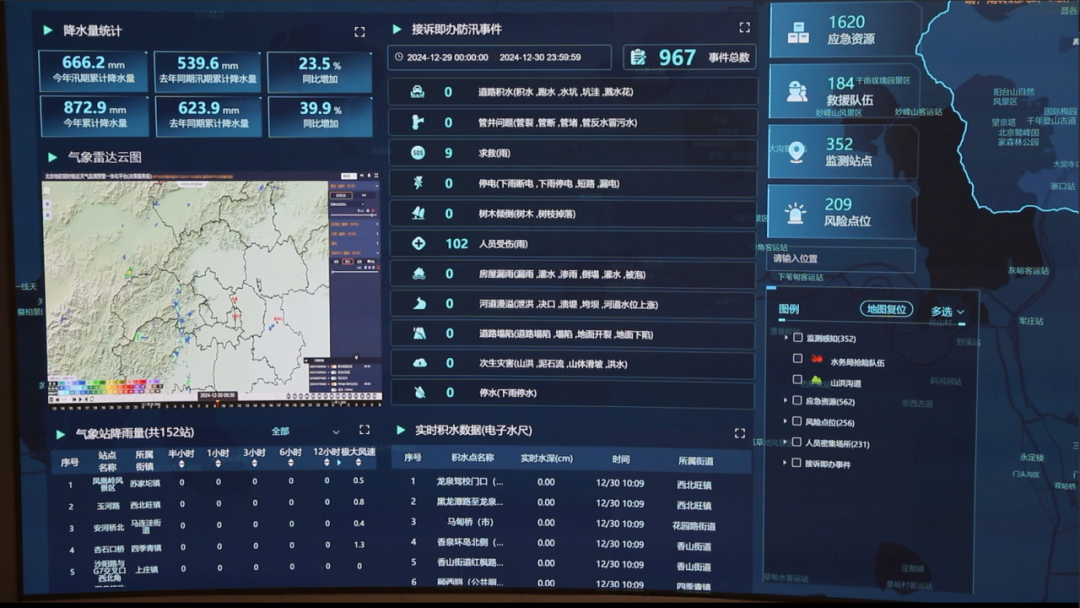Click the 事件总数 clipboard icon
The height and width of the screenshot is (608, 1080).
point(638,57)
